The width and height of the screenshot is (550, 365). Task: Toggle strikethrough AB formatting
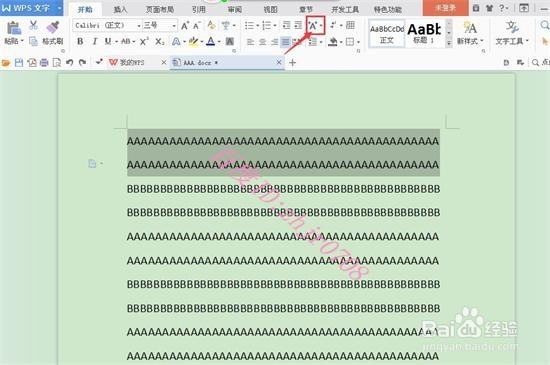point(126,41)
